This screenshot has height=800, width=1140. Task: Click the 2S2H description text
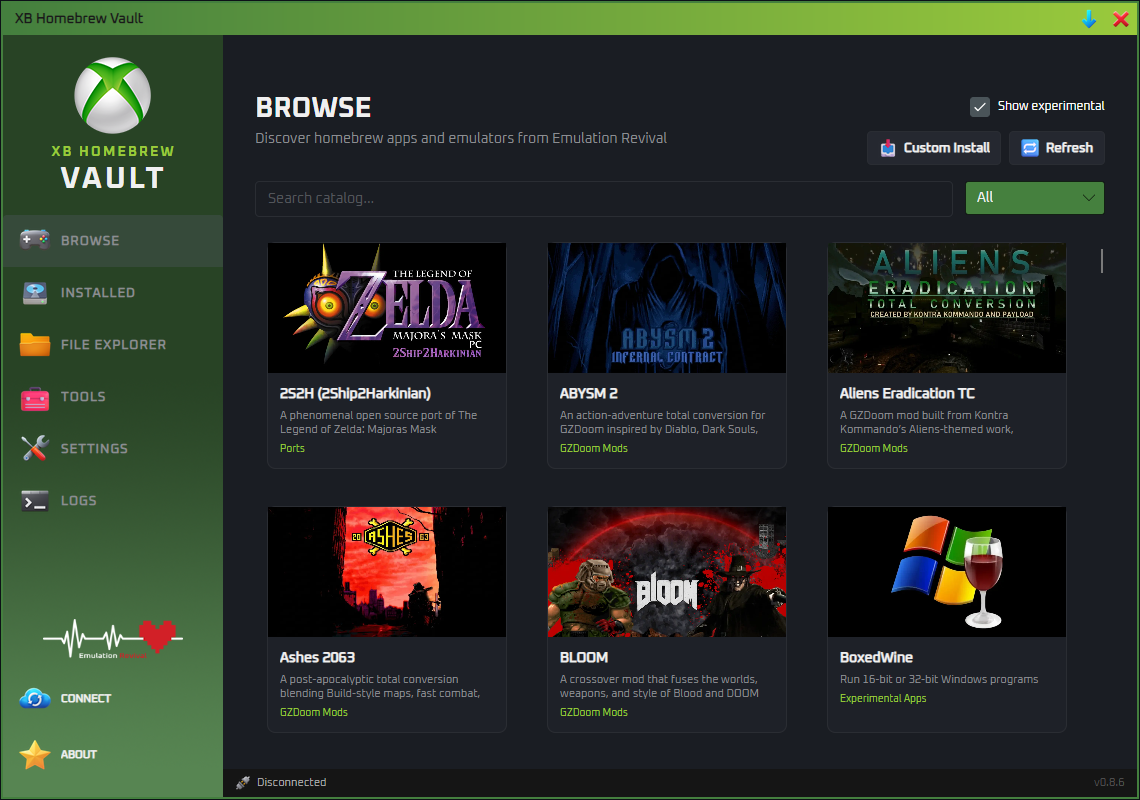[x=379, y=423]
